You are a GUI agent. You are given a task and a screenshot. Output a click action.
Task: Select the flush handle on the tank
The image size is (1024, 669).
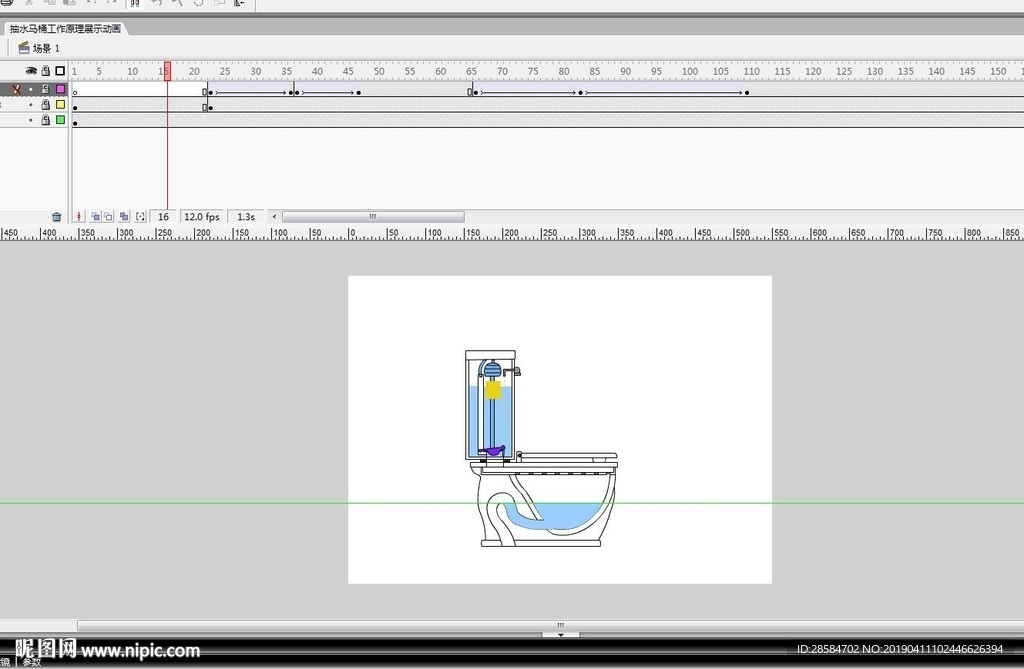[x=516, y=372]
